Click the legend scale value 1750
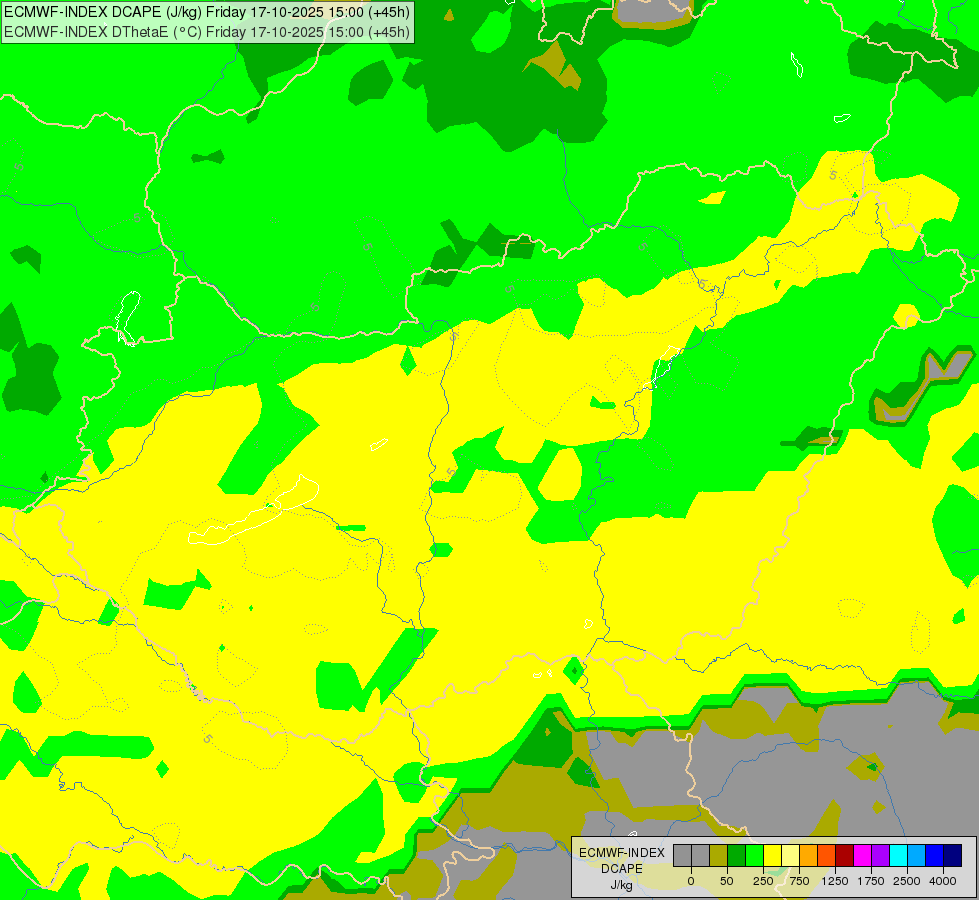 [x=871, y=881]
